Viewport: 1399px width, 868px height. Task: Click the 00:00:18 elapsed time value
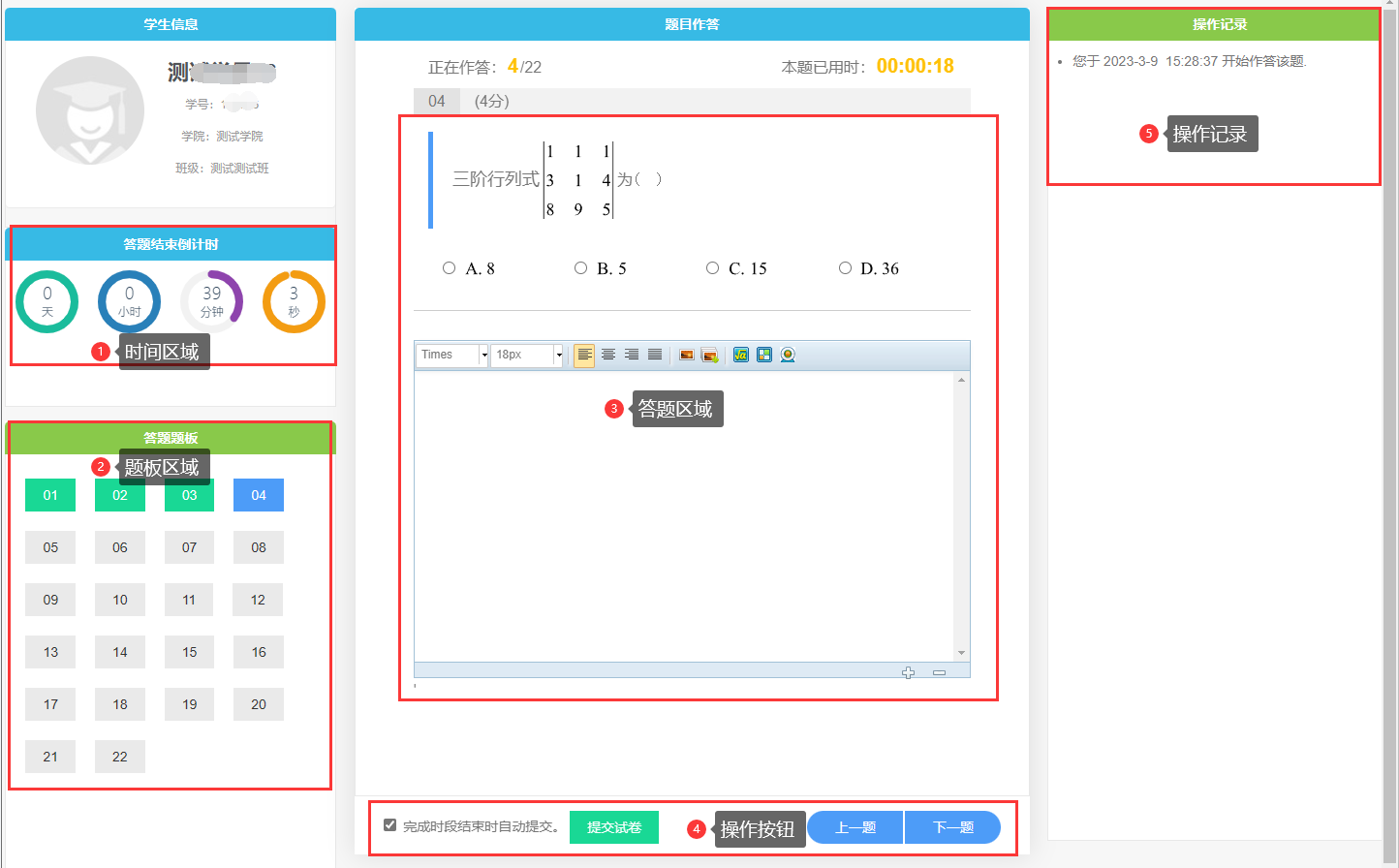[916, 66]
